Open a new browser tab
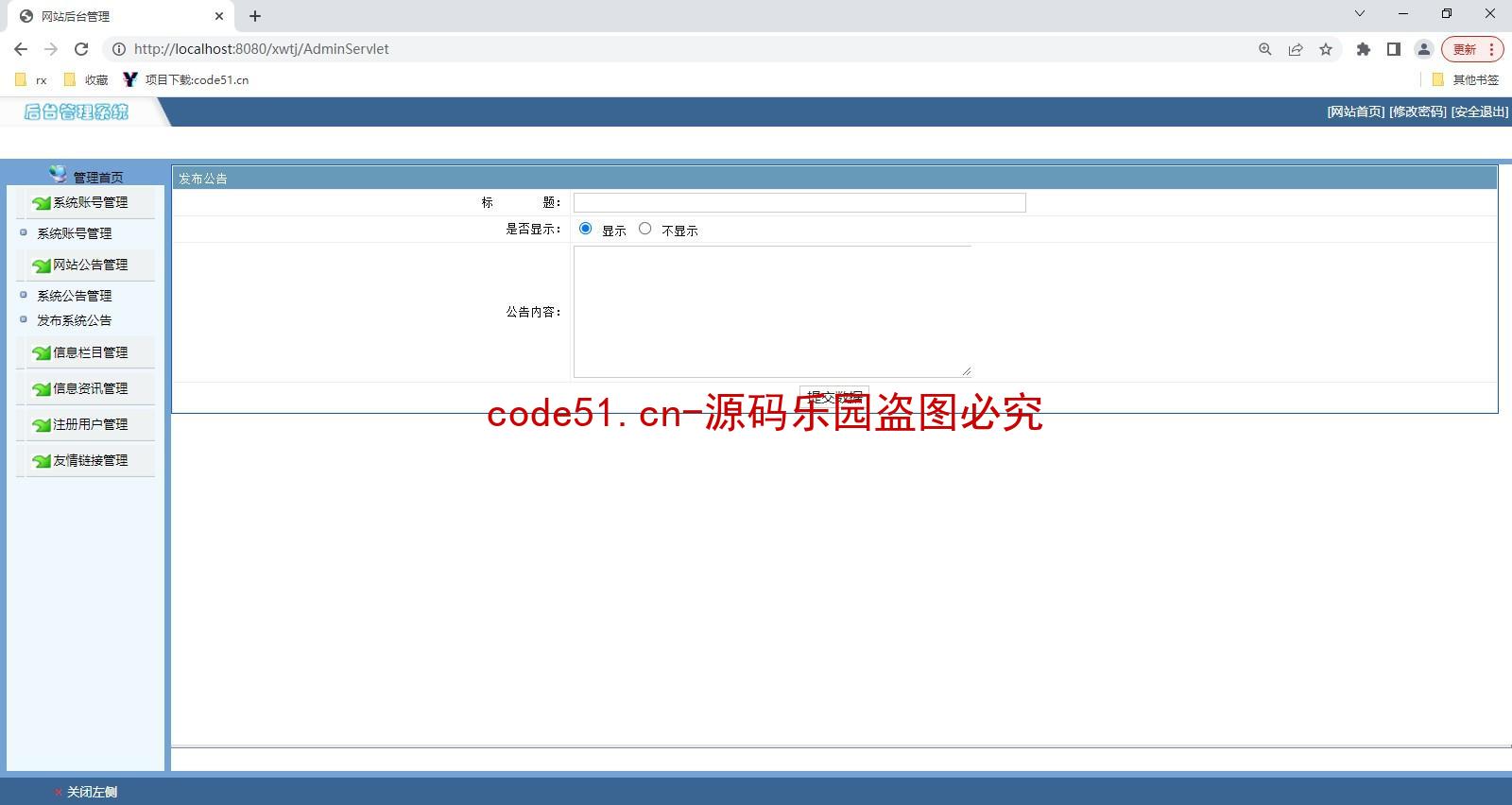 [x=255, y=16]
